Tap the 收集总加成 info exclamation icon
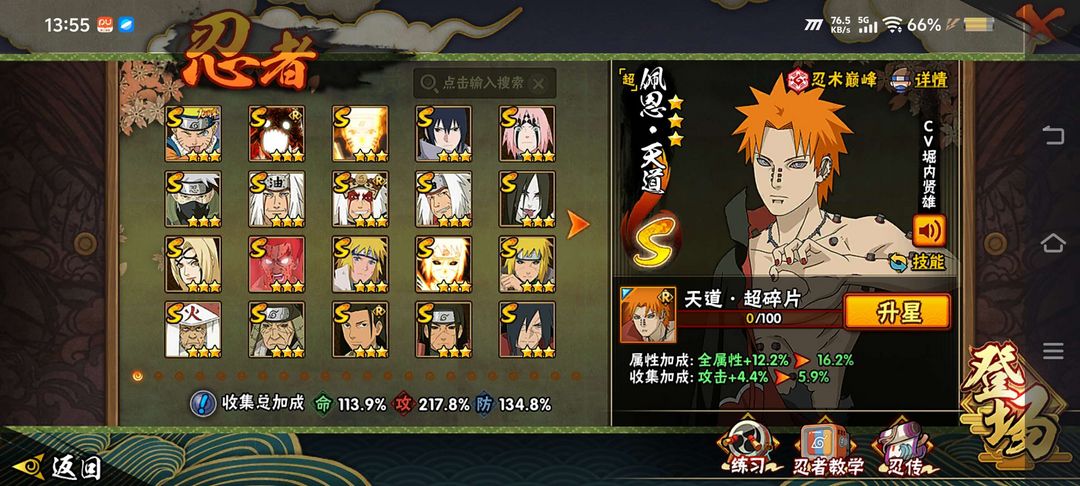Screen dimensions: 1080x486 click(202, 403)
